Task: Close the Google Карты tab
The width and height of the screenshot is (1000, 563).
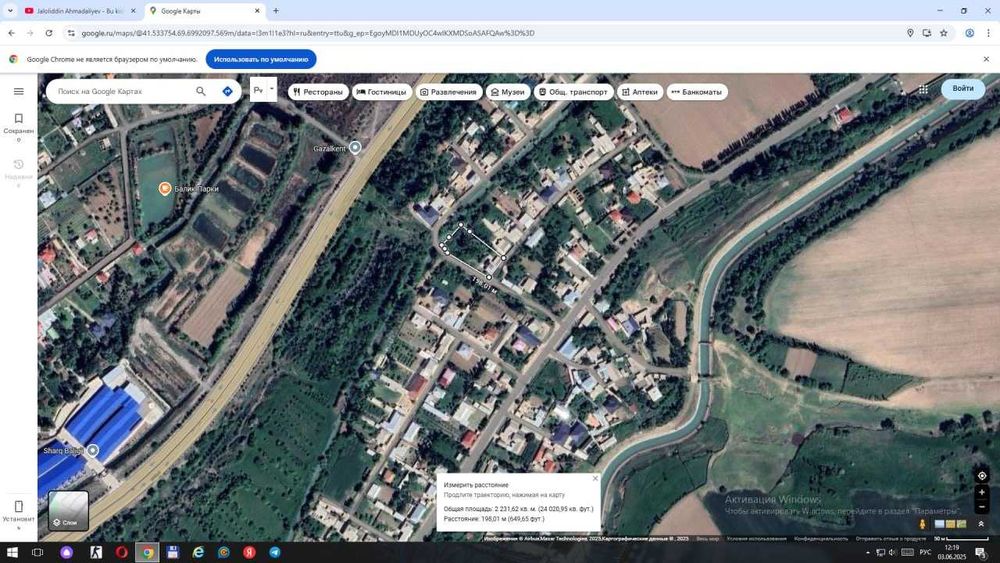Action: [257, 11]
